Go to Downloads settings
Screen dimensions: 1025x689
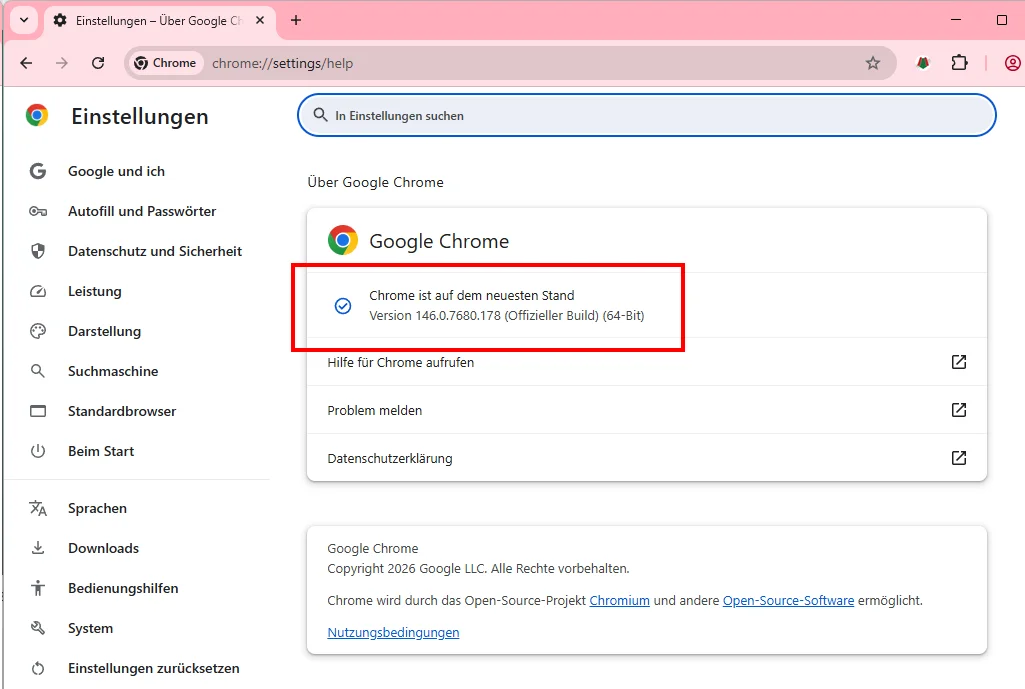pyautogui.click(x=103, y=548)
